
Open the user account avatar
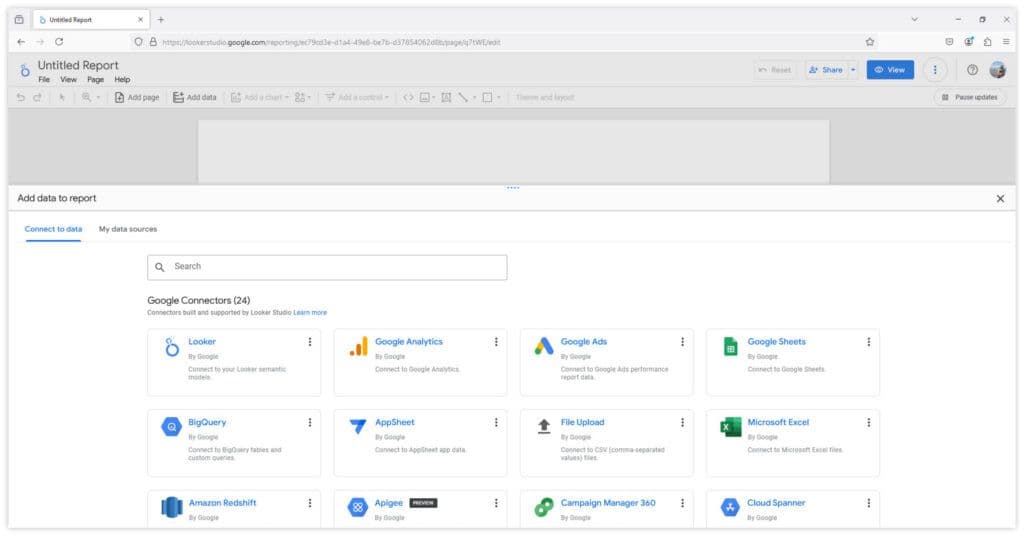coord(997,70)
